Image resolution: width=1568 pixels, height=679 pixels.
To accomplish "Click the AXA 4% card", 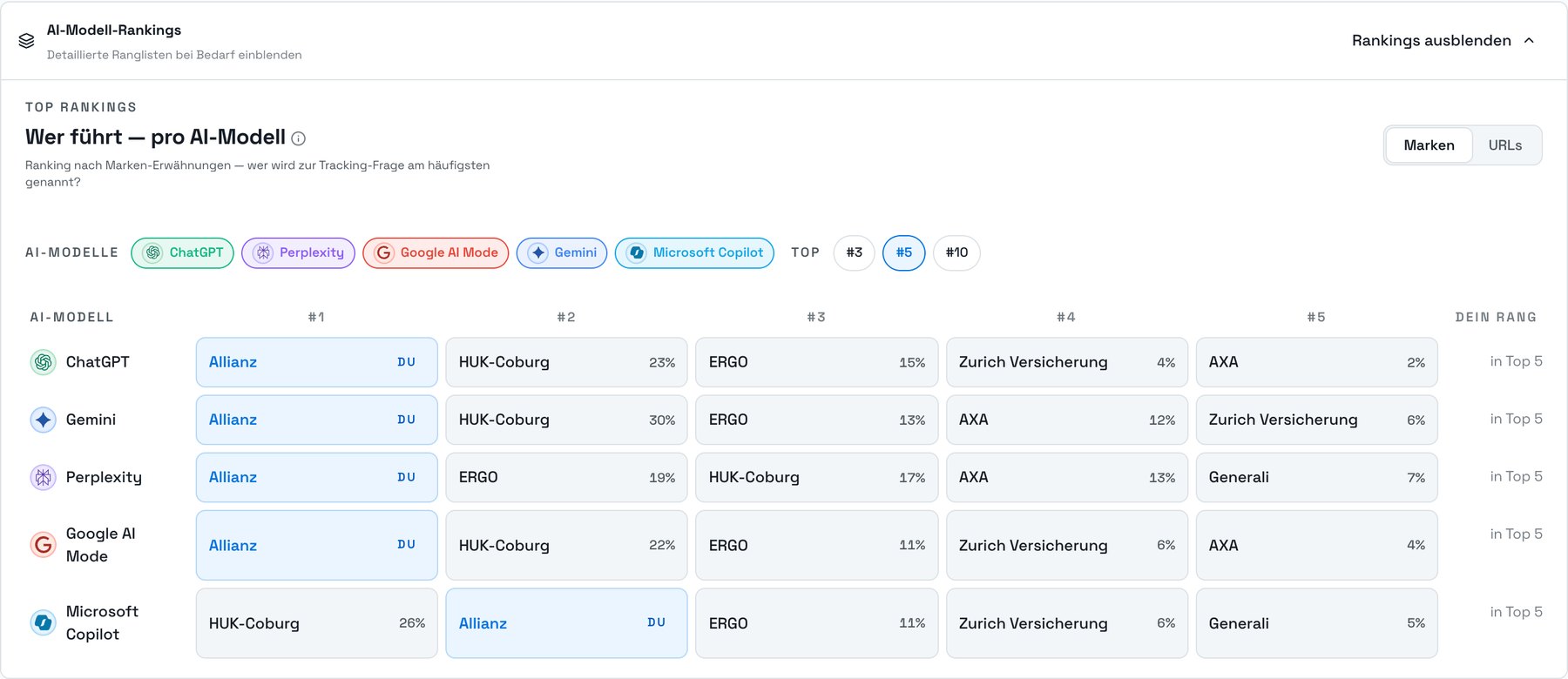I will [x=1317, y=545].
